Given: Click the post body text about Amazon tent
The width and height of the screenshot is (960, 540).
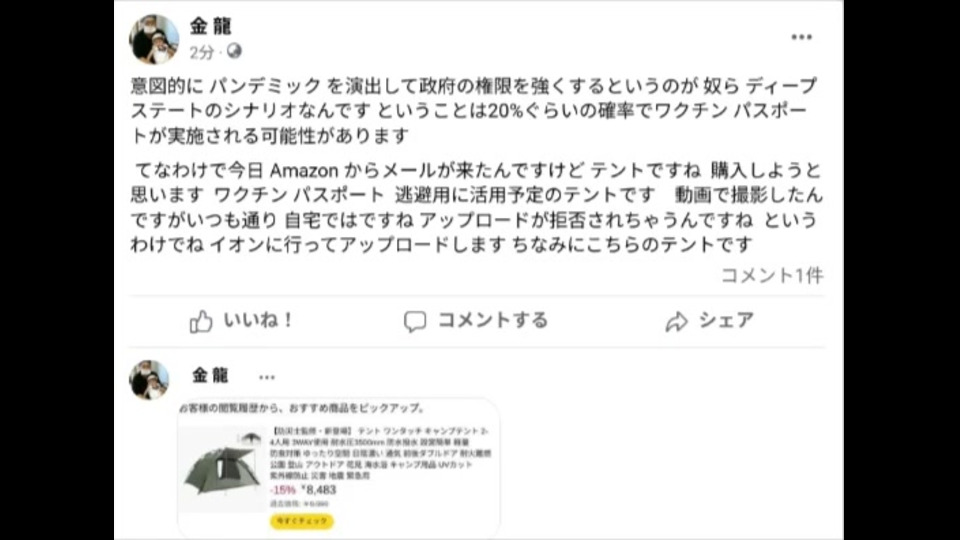Looking at the screenshot, I should [476, 208].
